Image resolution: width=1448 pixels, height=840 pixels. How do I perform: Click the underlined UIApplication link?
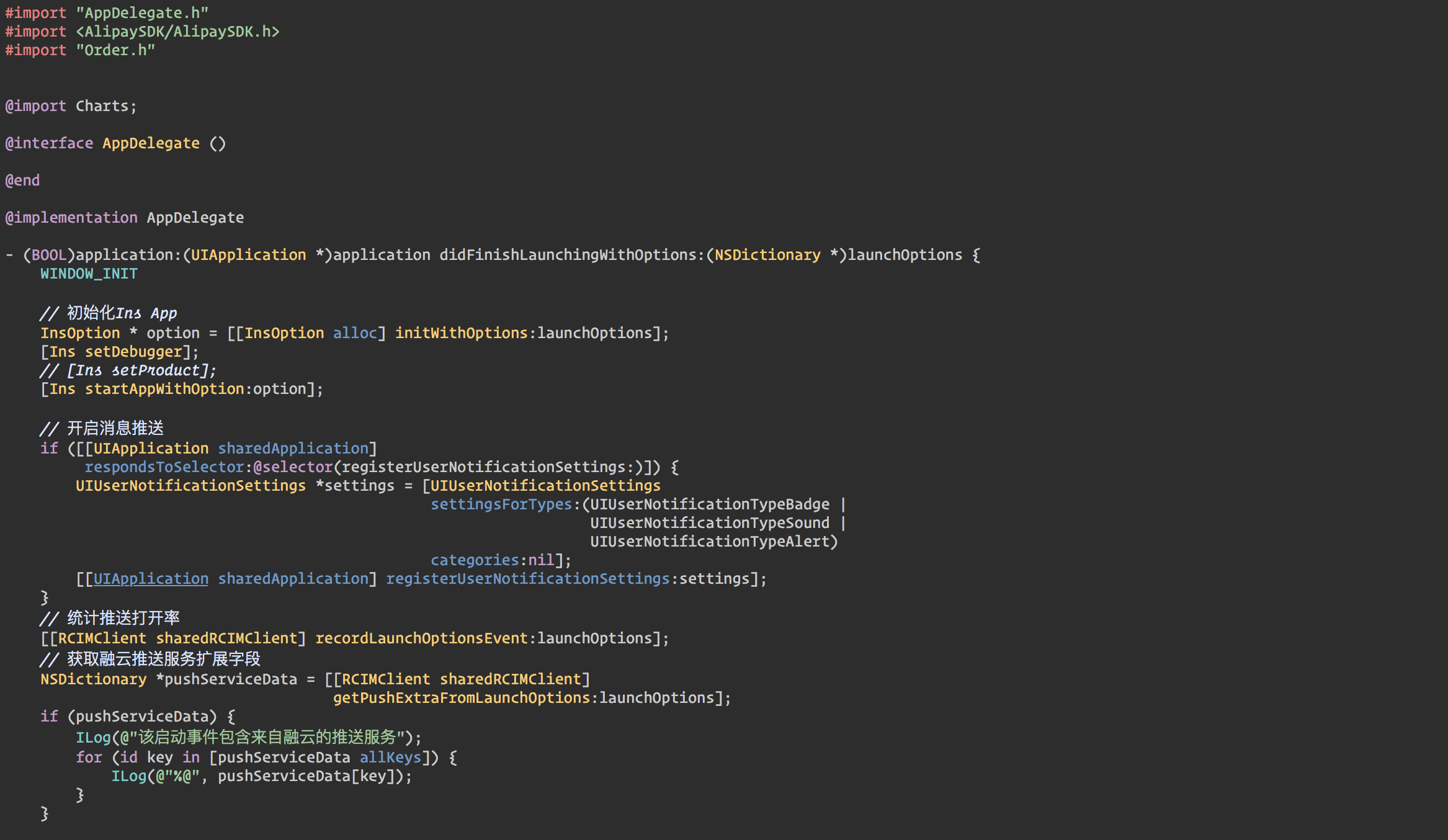click(x=151, y=579)
